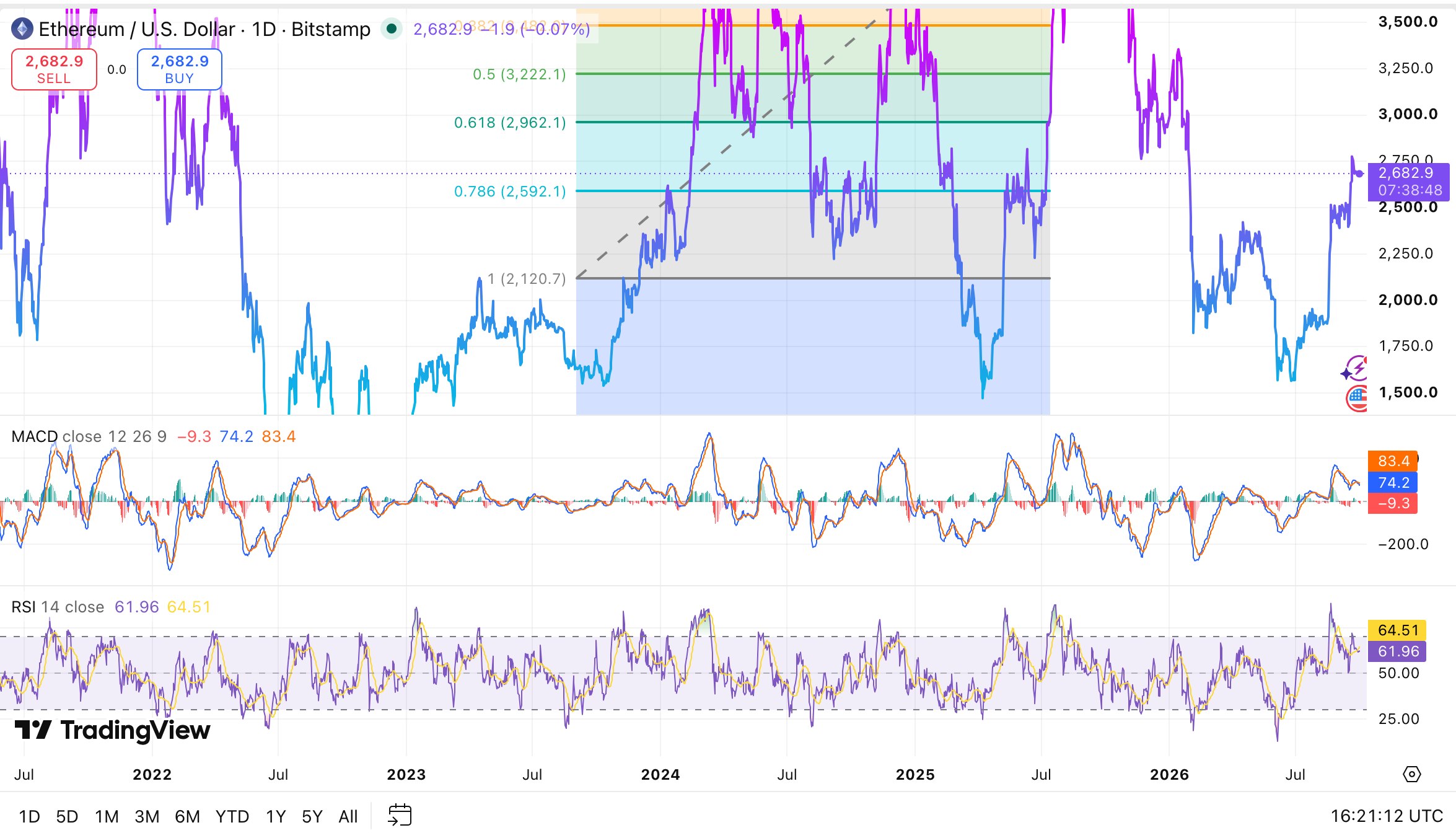Select the YTD time range
This screenshot has height=838, width=1456.
(232, 816)
